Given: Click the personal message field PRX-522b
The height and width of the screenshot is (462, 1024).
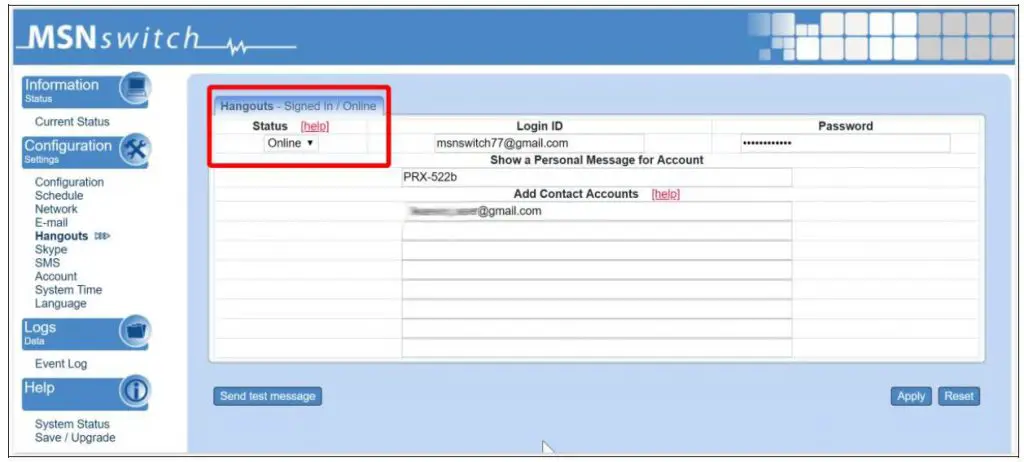Looking at the screenshot, I should pos(597,177).
